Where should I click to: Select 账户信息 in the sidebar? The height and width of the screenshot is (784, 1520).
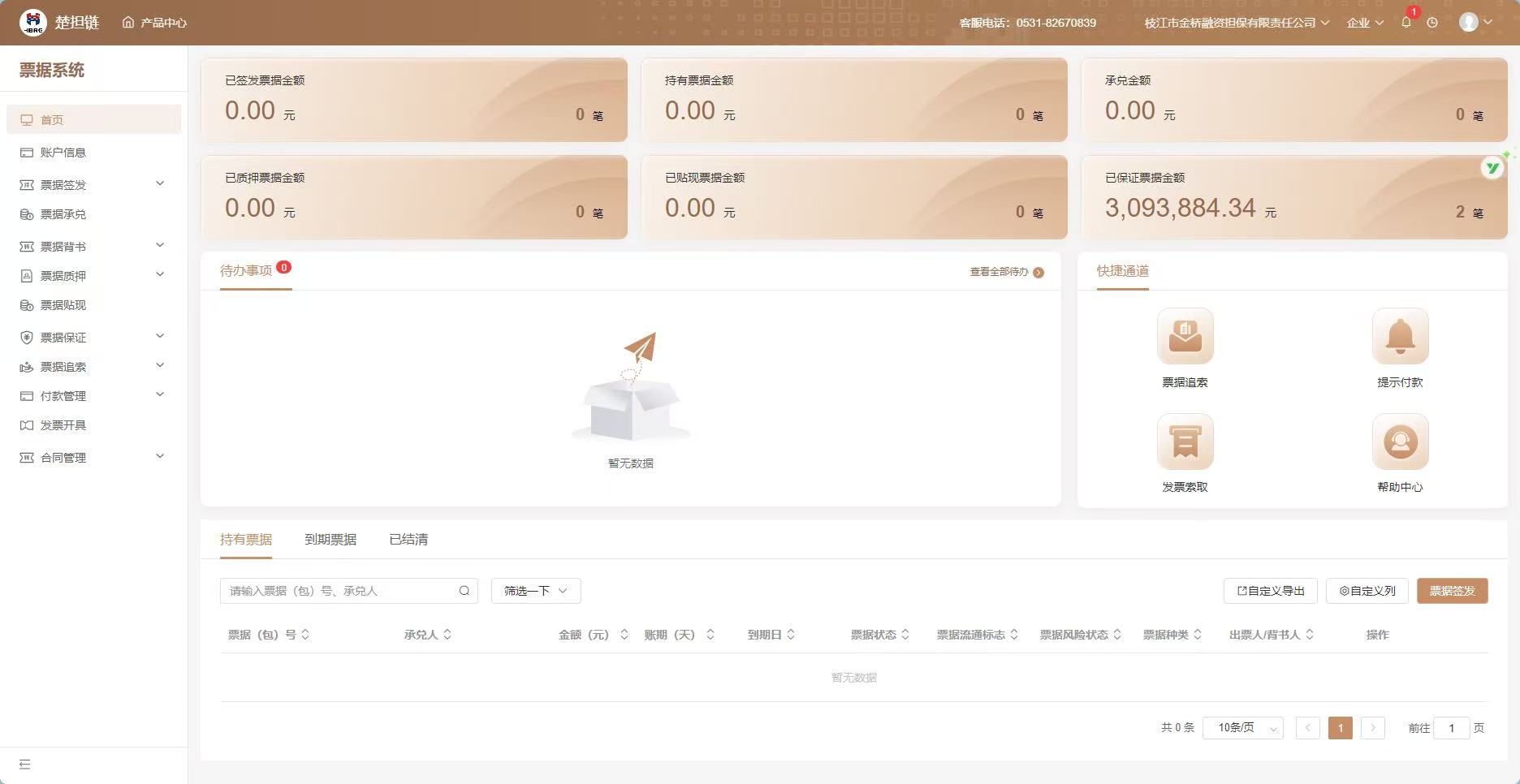[63, 153]
